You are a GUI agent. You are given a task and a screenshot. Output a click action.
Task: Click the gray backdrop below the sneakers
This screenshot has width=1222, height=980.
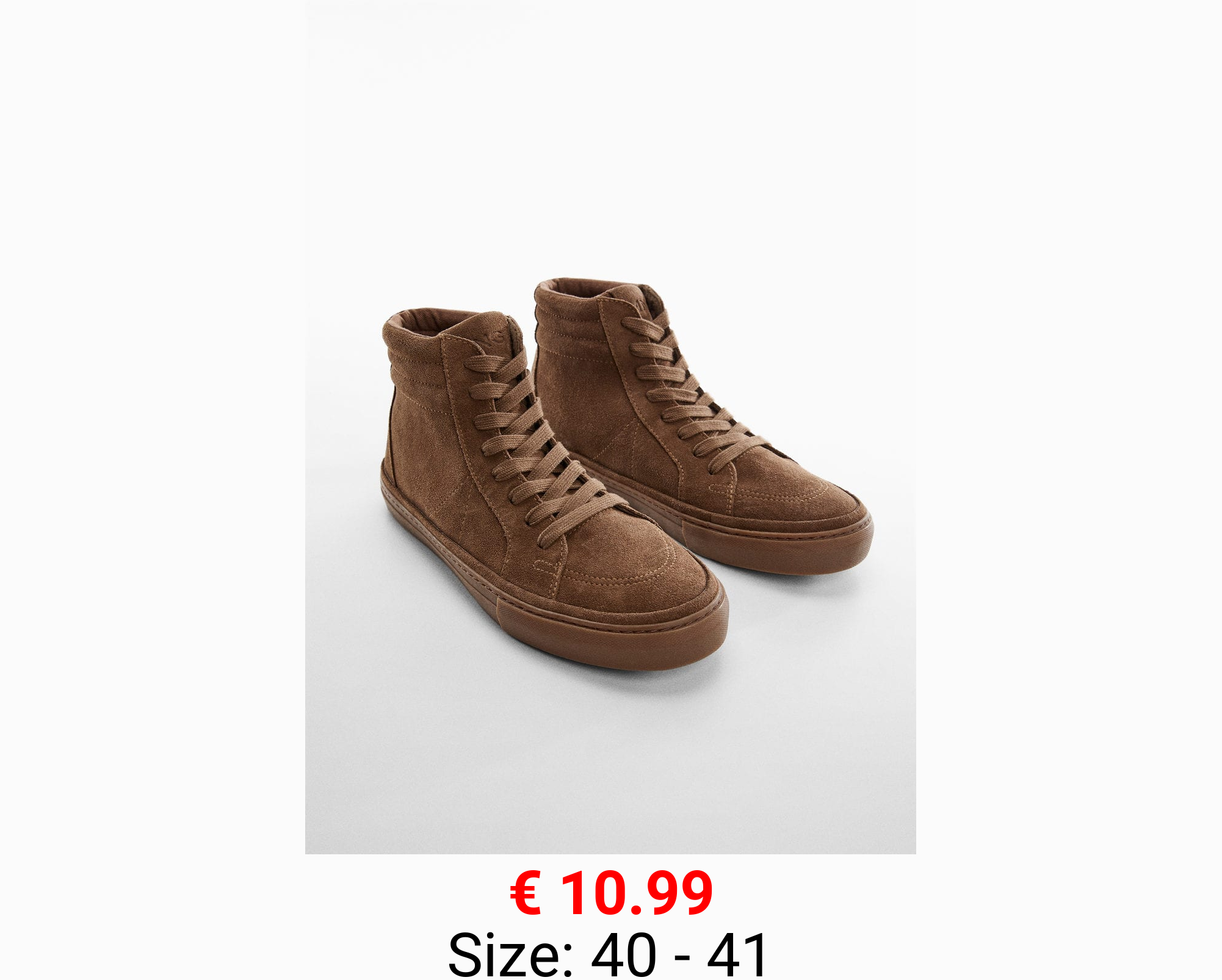coord(610,763)
